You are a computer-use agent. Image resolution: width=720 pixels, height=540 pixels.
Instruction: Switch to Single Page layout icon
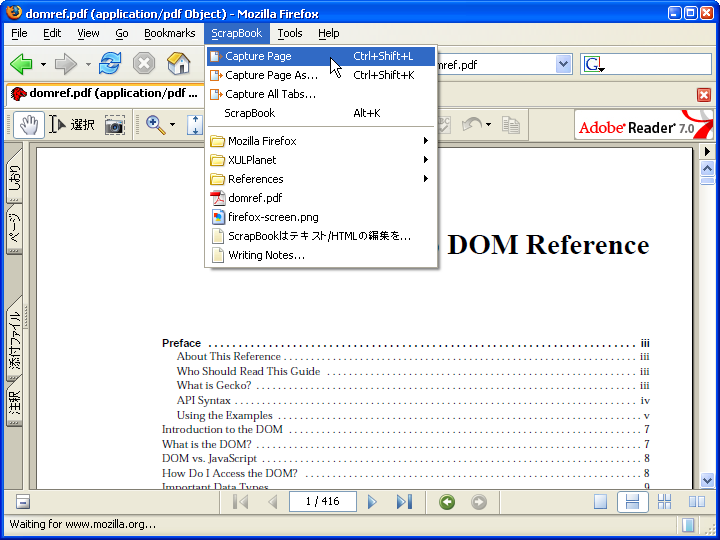tap(600, 502)
